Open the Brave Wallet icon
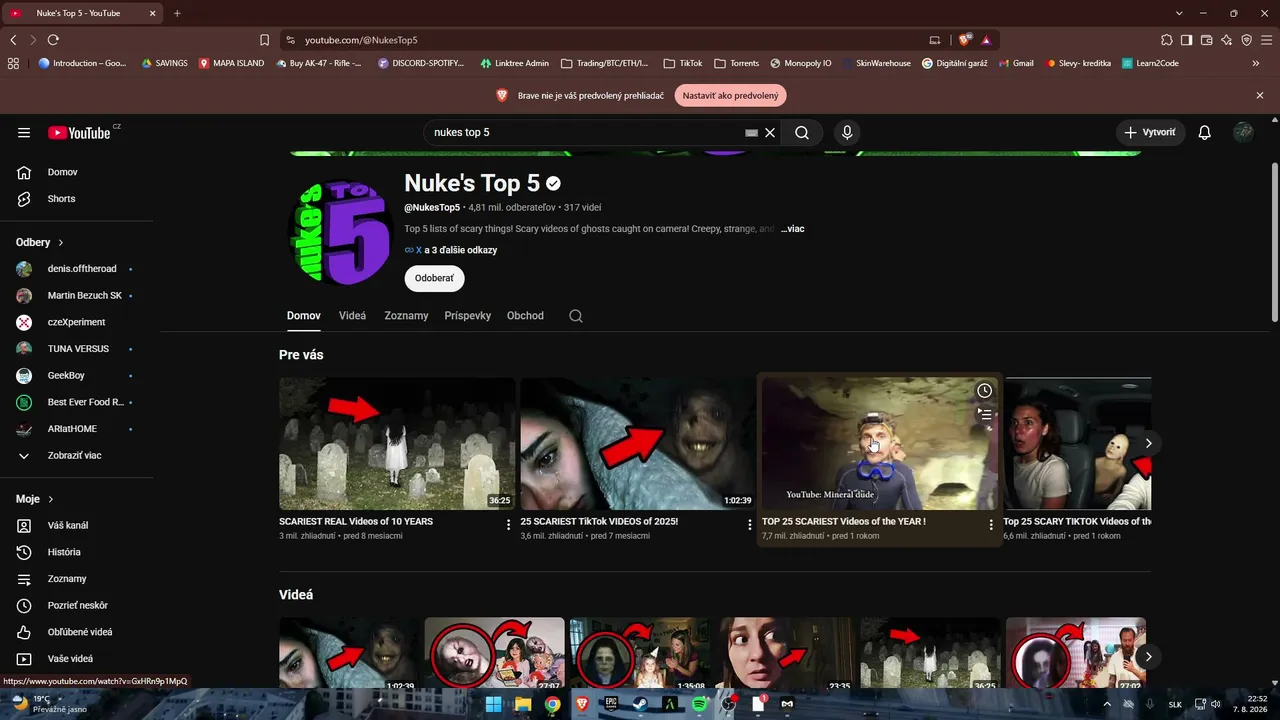This screenshot has height=720, width=1280. 1207,40
